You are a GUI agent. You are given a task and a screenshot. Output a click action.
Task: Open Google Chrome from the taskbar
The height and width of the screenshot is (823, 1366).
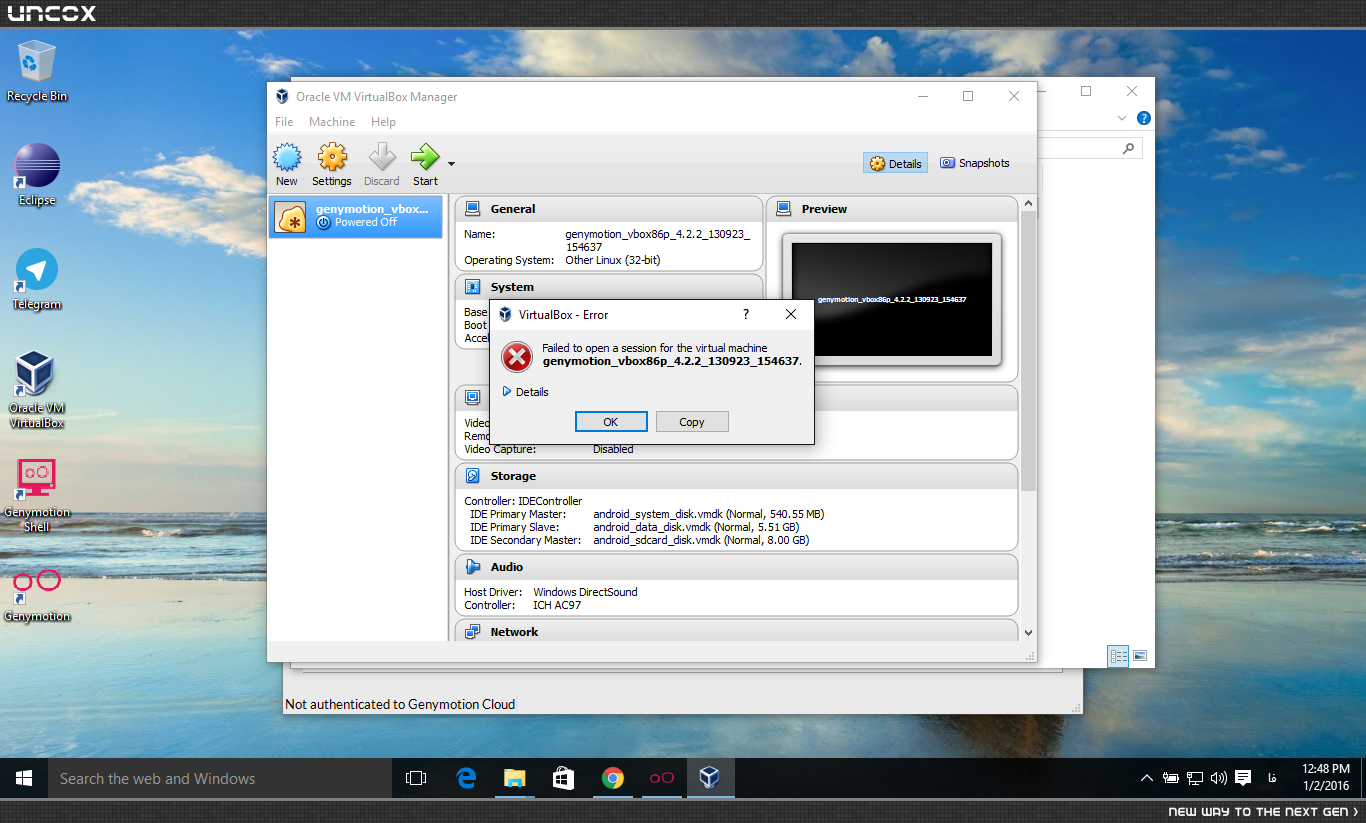click(x=612, y=778)
